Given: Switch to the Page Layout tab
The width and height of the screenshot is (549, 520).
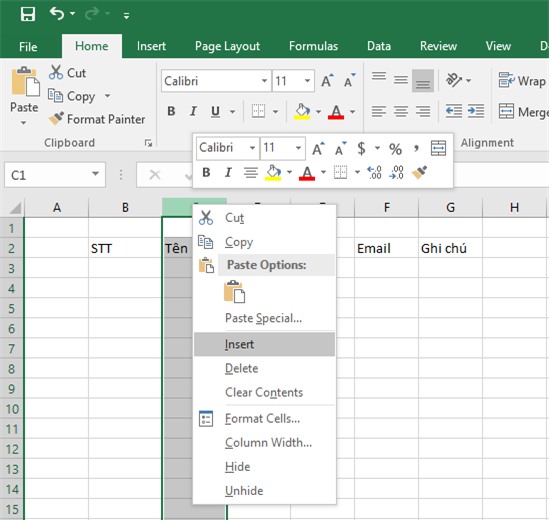Looking at the screenshot, I should pos(227,46).
